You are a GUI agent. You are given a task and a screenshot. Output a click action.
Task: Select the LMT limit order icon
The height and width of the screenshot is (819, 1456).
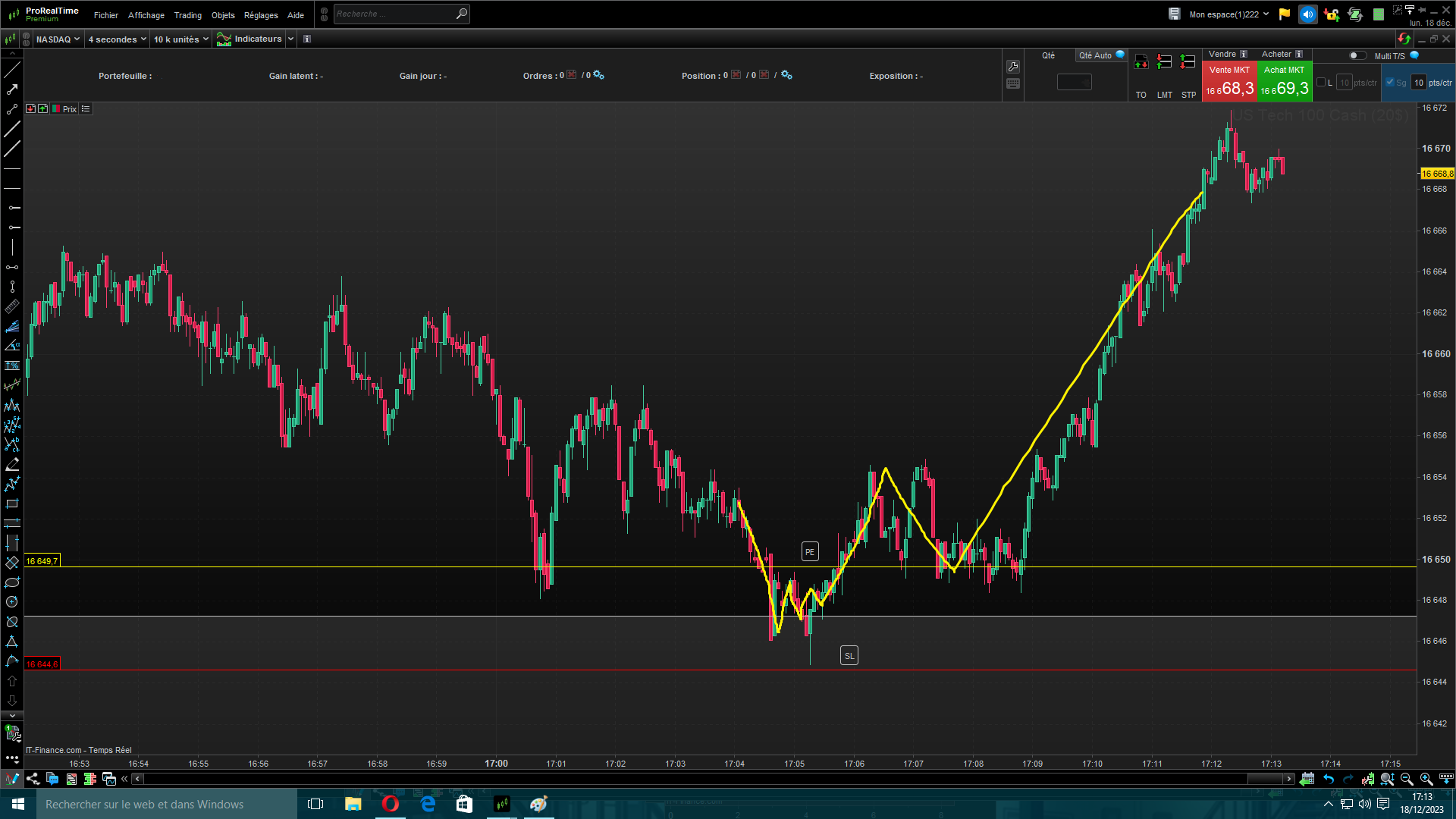click(1164, 62)
